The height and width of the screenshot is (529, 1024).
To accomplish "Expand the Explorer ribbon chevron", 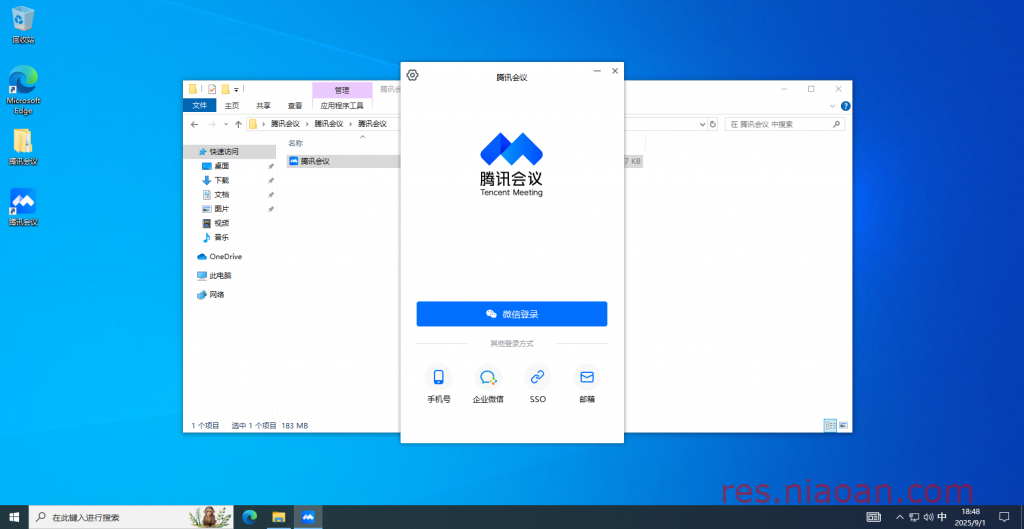I will [832, 106].
